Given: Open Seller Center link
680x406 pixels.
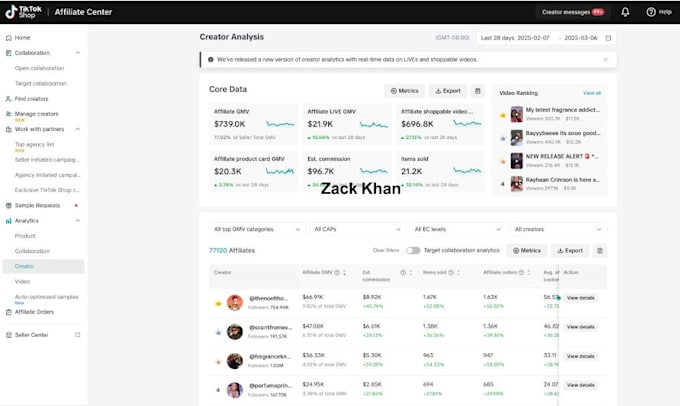Looking at the screenshot, I should [x=32, y=335].
